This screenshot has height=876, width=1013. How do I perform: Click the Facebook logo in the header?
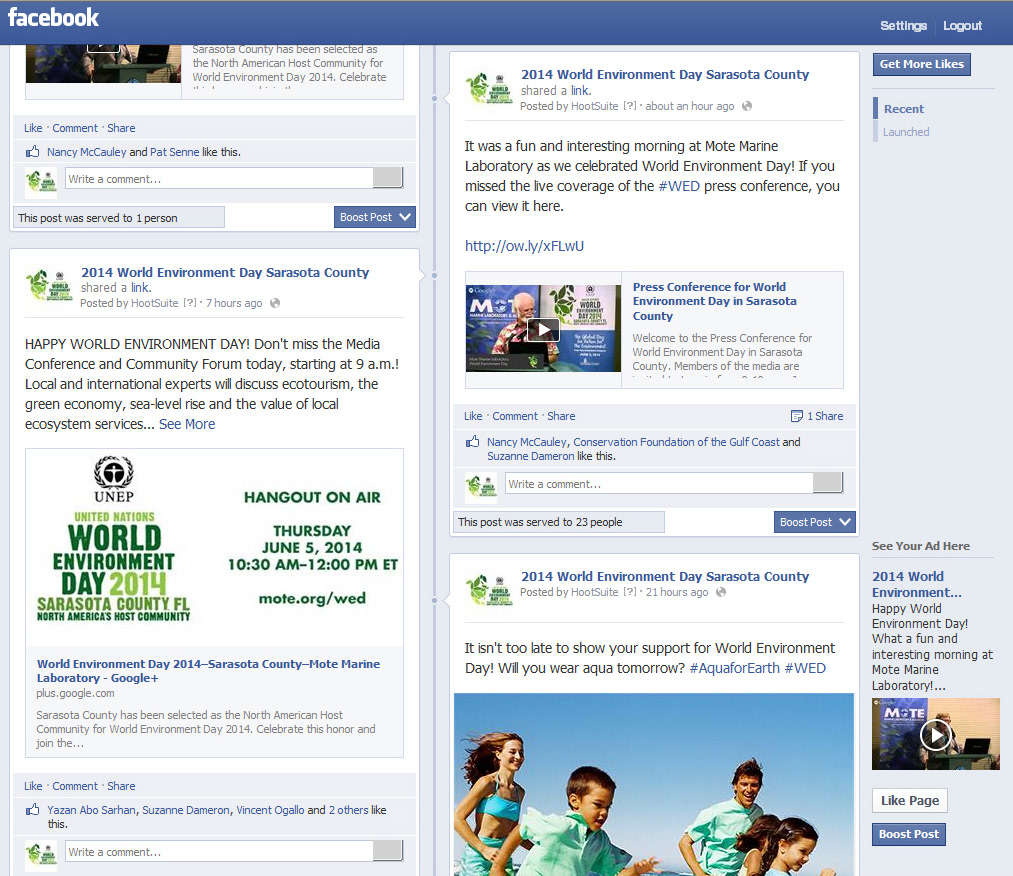point(53,17)
